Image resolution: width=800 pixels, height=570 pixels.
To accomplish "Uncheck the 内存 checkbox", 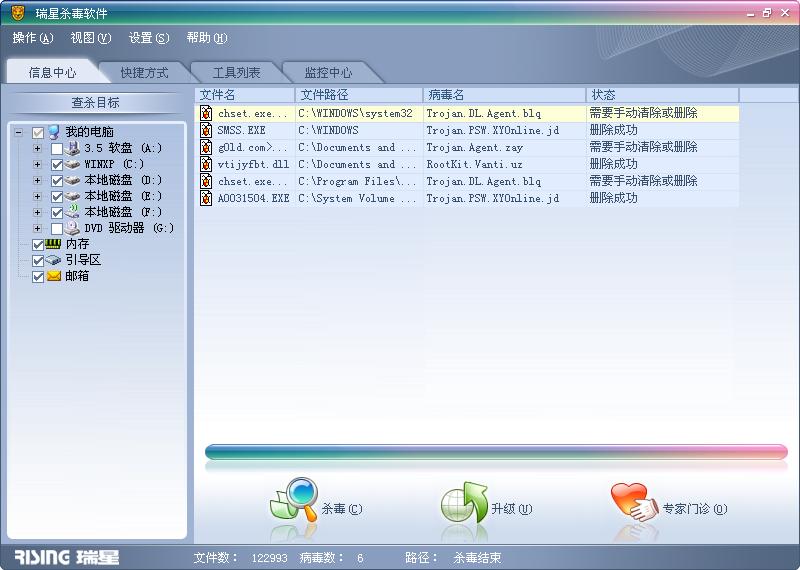I will pyautogui.click(x=38, y=245).
